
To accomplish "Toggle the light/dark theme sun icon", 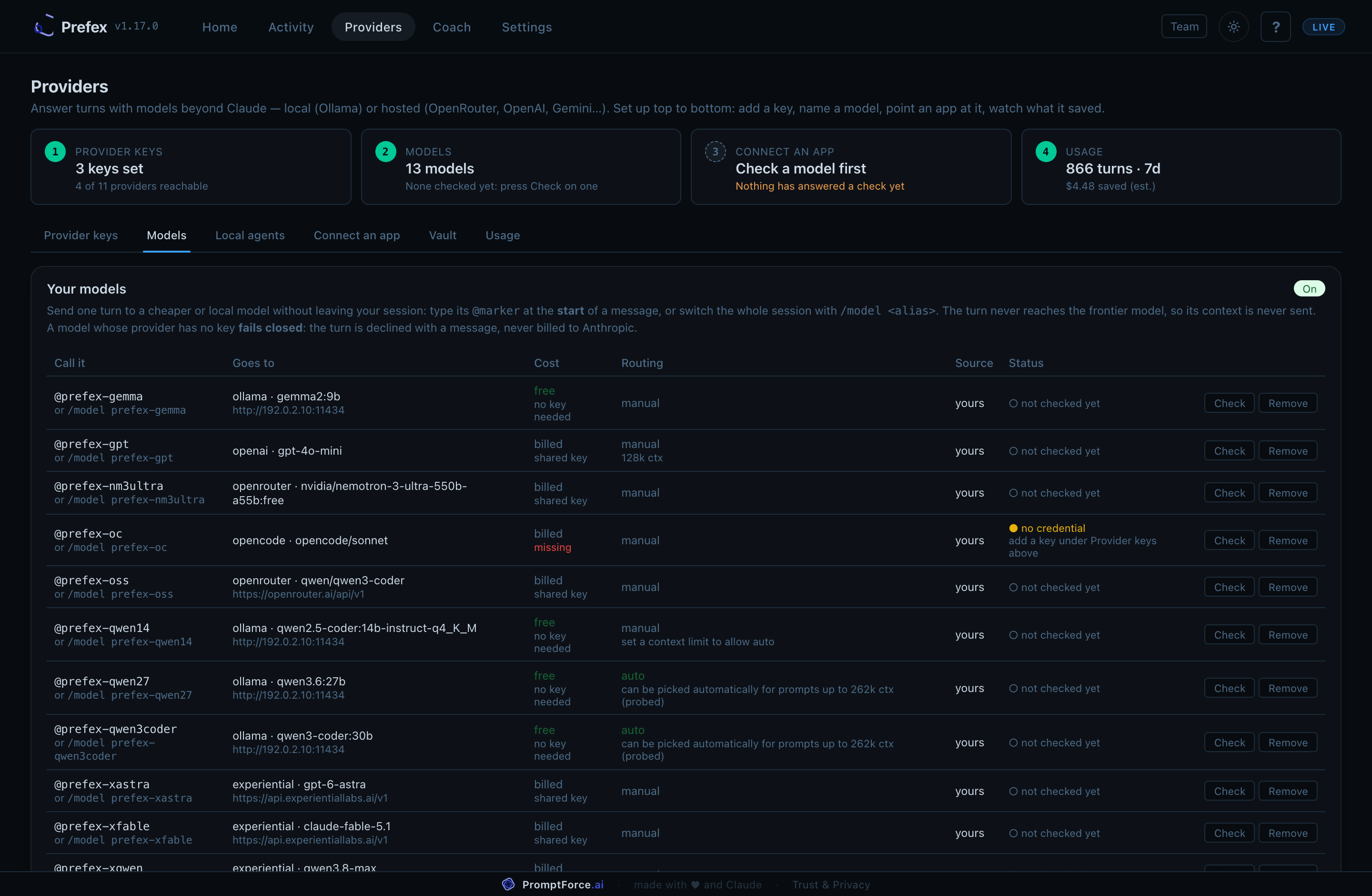I will [1234, 27].
